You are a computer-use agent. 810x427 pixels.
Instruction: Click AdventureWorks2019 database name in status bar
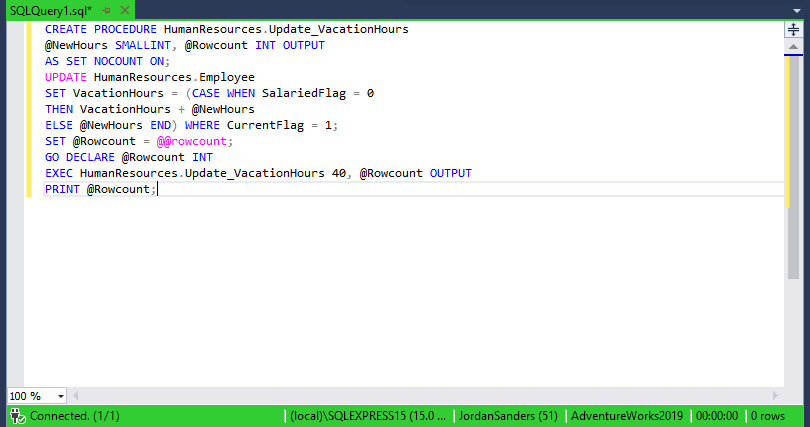pyautogui.click(x=627, y=416)
